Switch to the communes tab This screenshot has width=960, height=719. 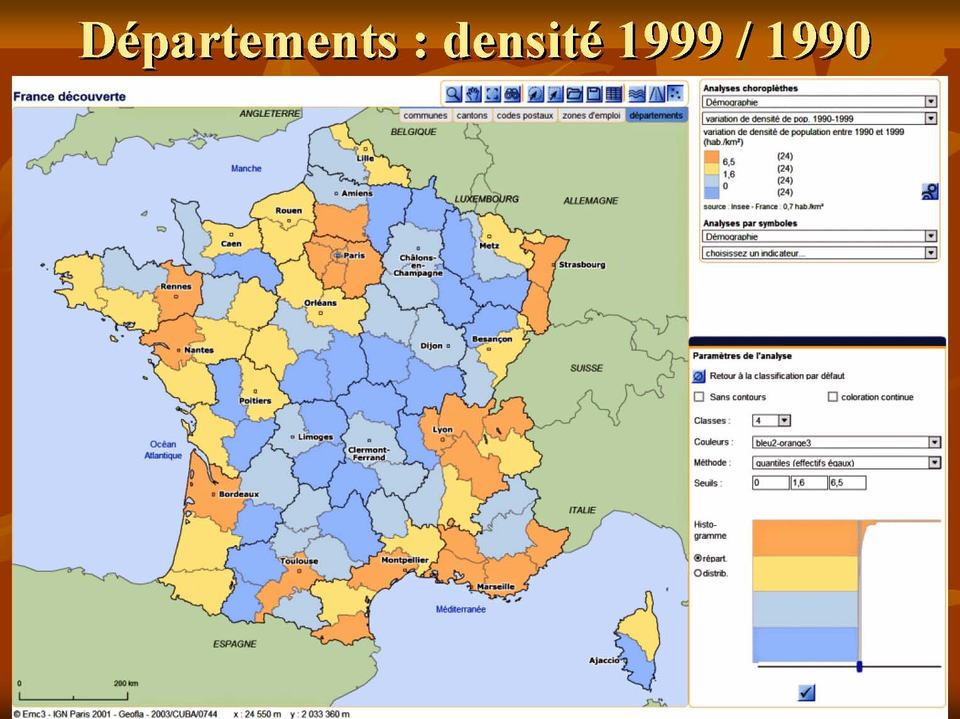(426, 115)
